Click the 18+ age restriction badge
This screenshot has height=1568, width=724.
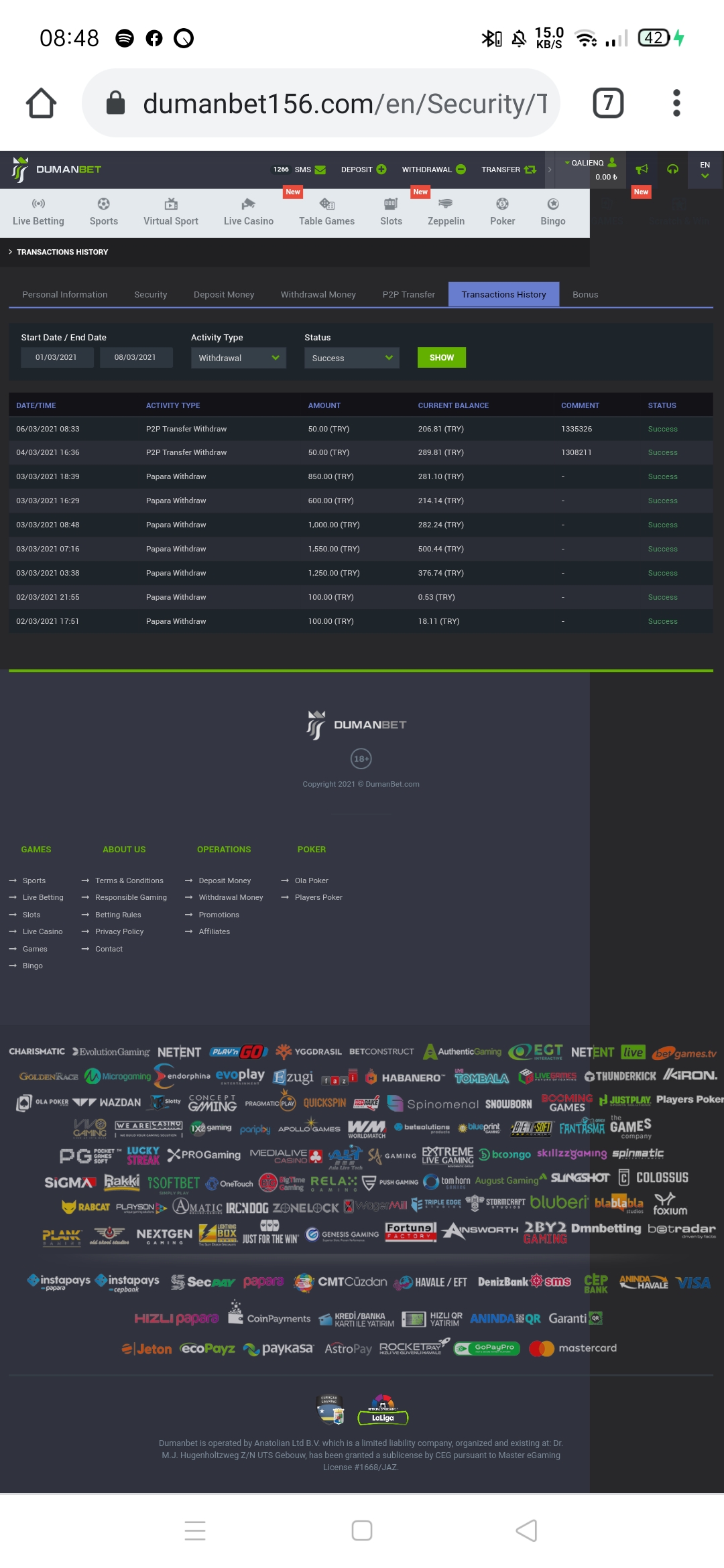361,759
